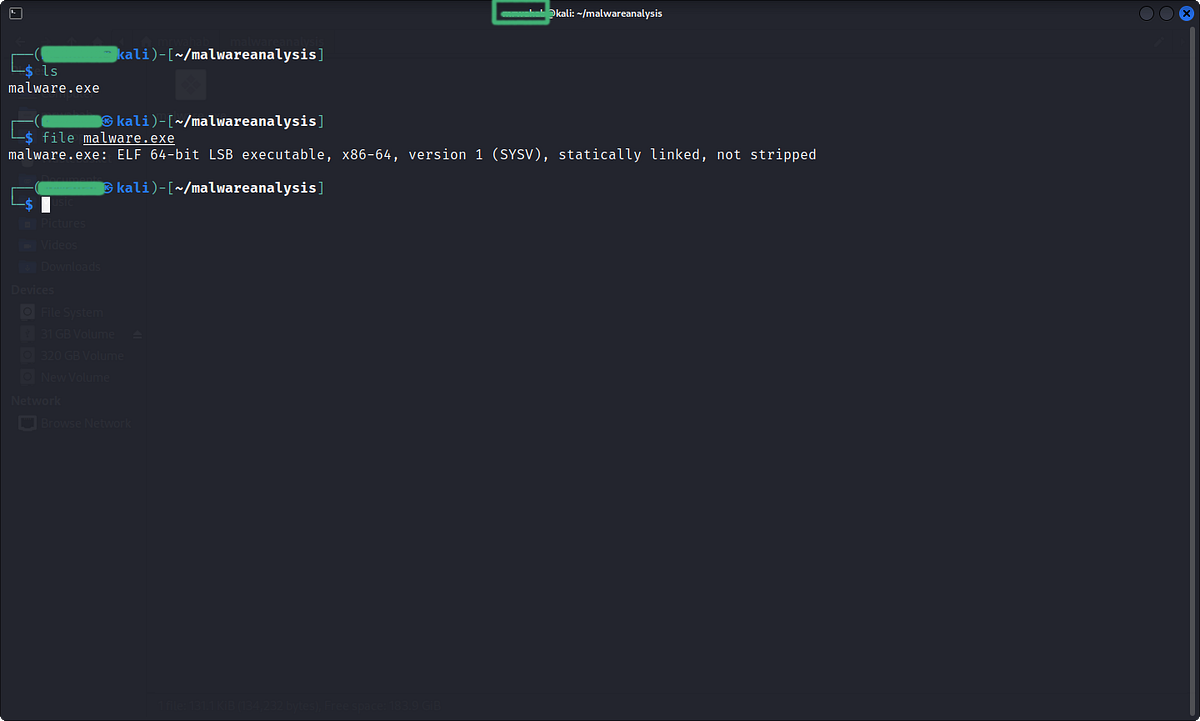The width and height of the screenshot is (1200, 721).
Task: Click the terminal prompt cursor to focus input
Action: click(45, 204)
